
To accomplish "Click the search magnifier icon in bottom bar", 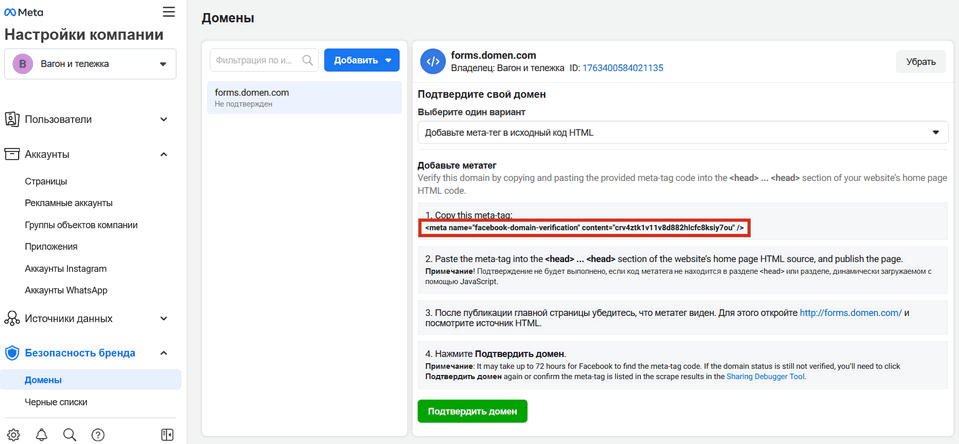I will pyautogui.click(x=69, y=435).
